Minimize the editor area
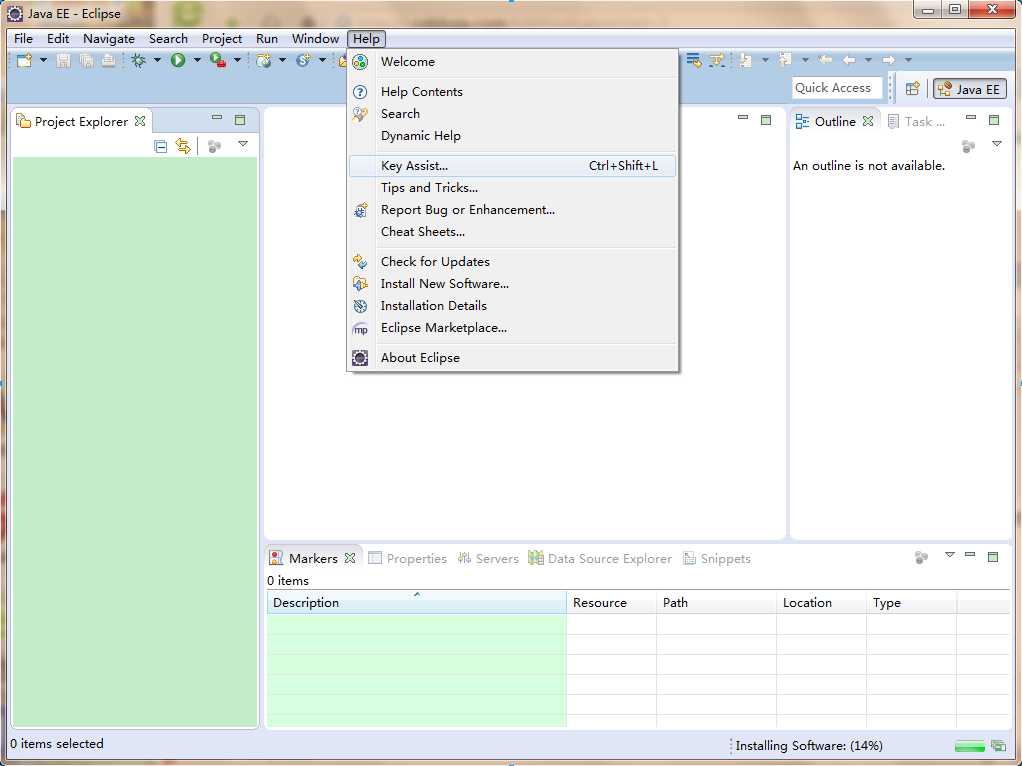 [743, 118]
